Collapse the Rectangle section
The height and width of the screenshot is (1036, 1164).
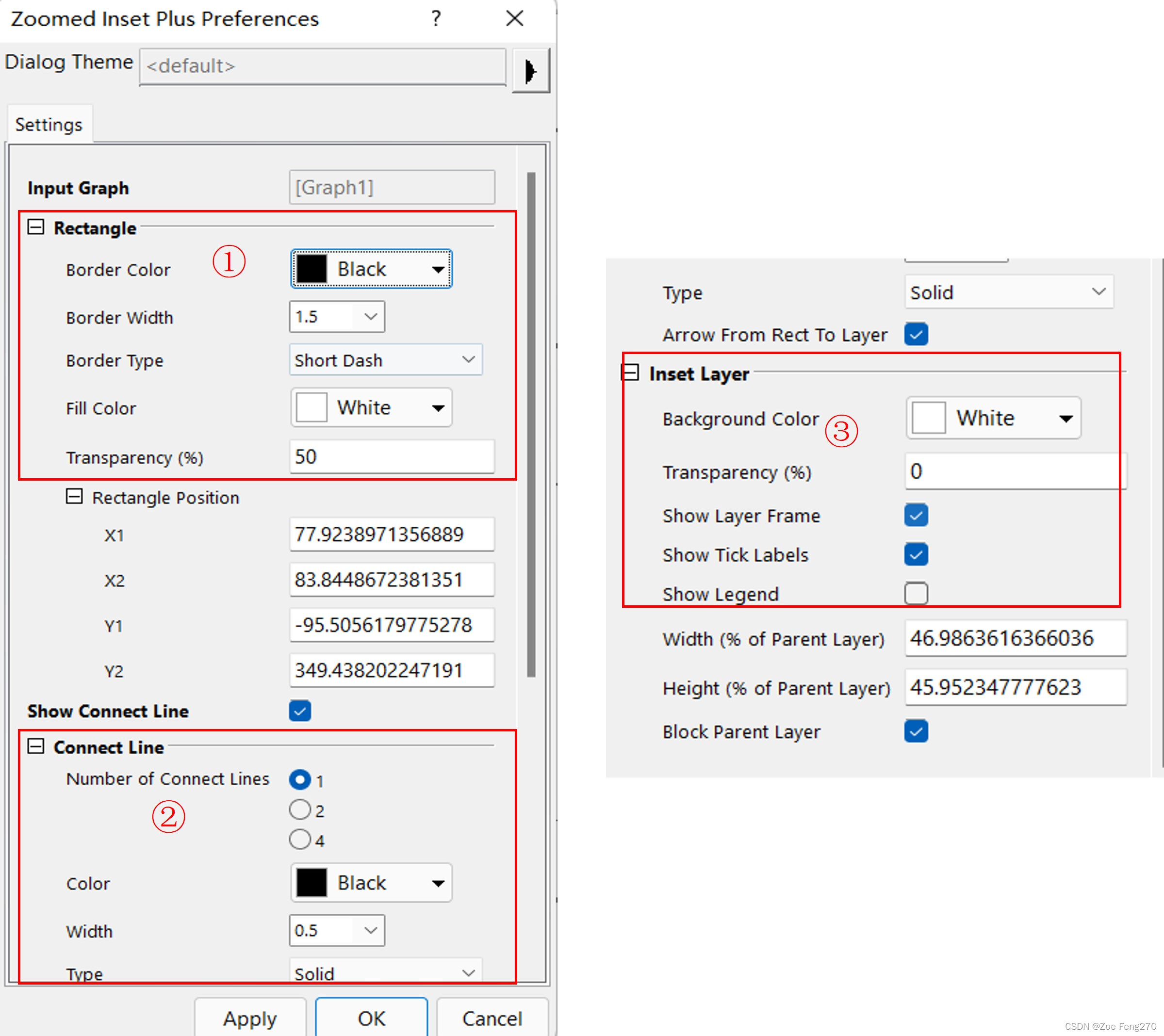coord(36,227)
